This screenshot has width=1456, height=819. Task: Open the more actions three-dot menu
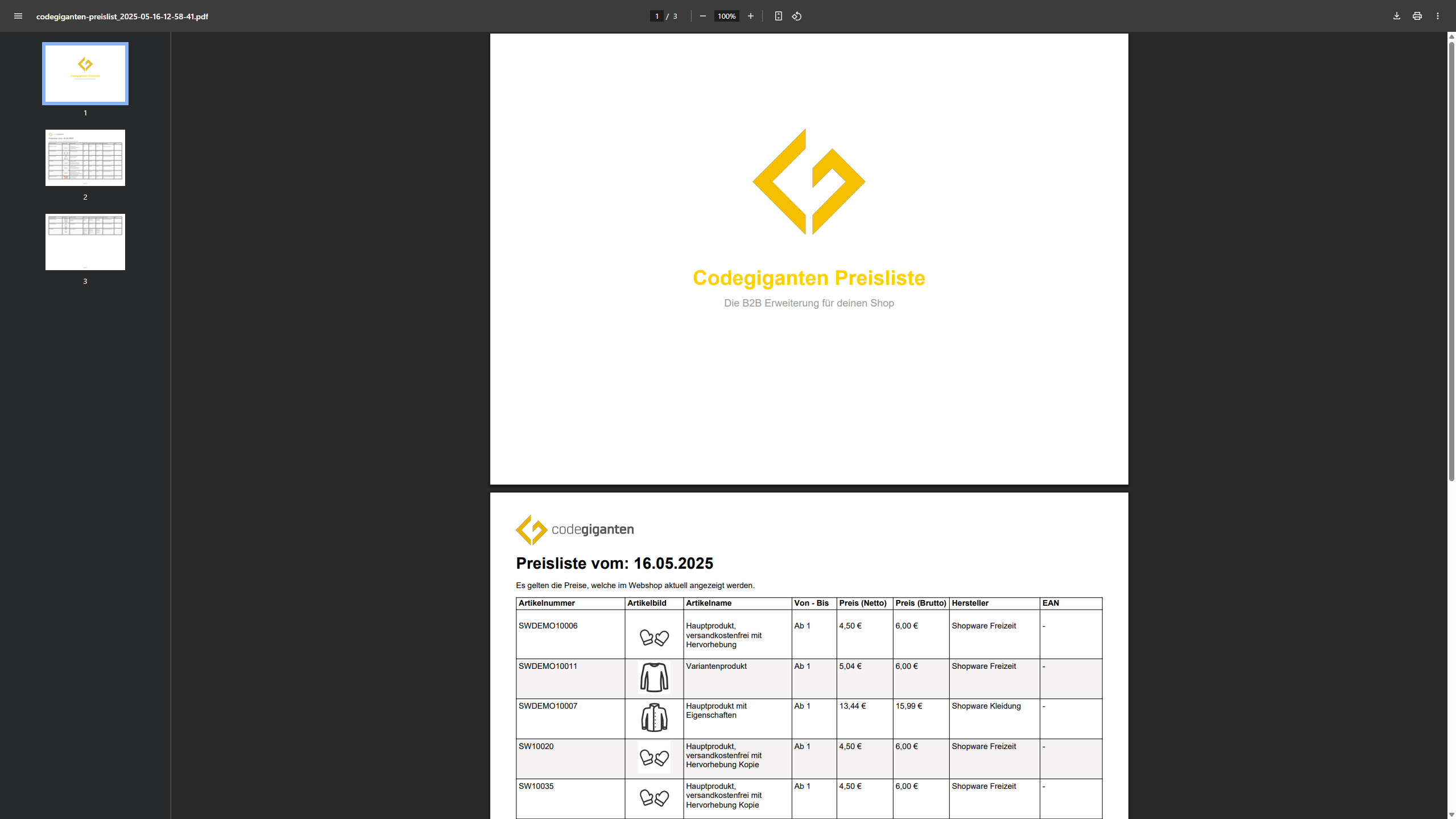coord(1438,16)
